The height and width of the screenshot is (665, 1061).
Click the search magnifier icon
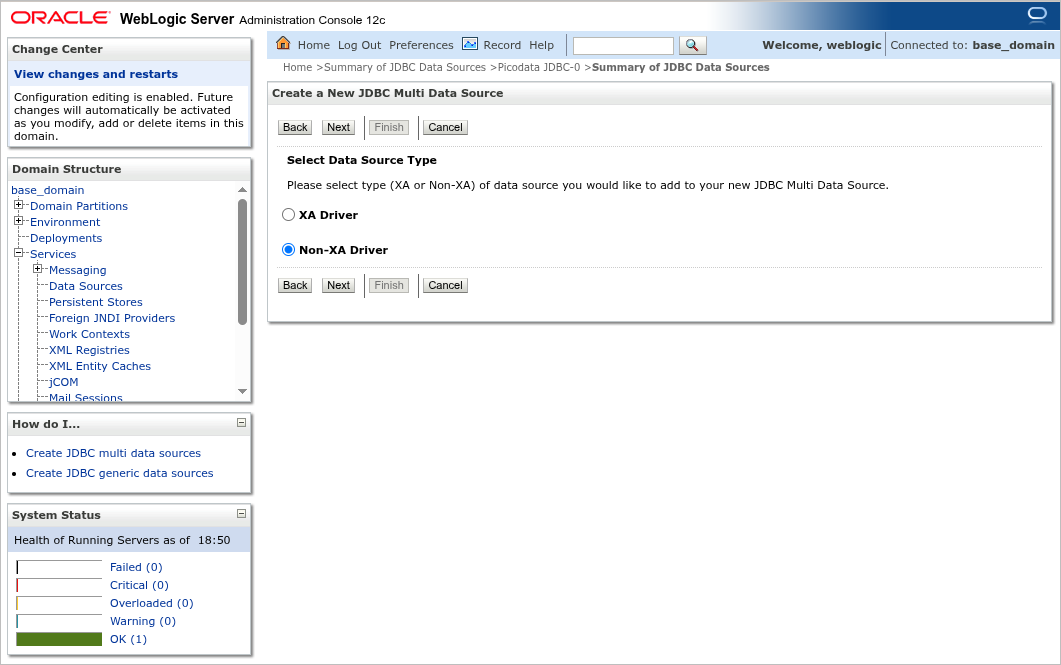tap(691, 44)
